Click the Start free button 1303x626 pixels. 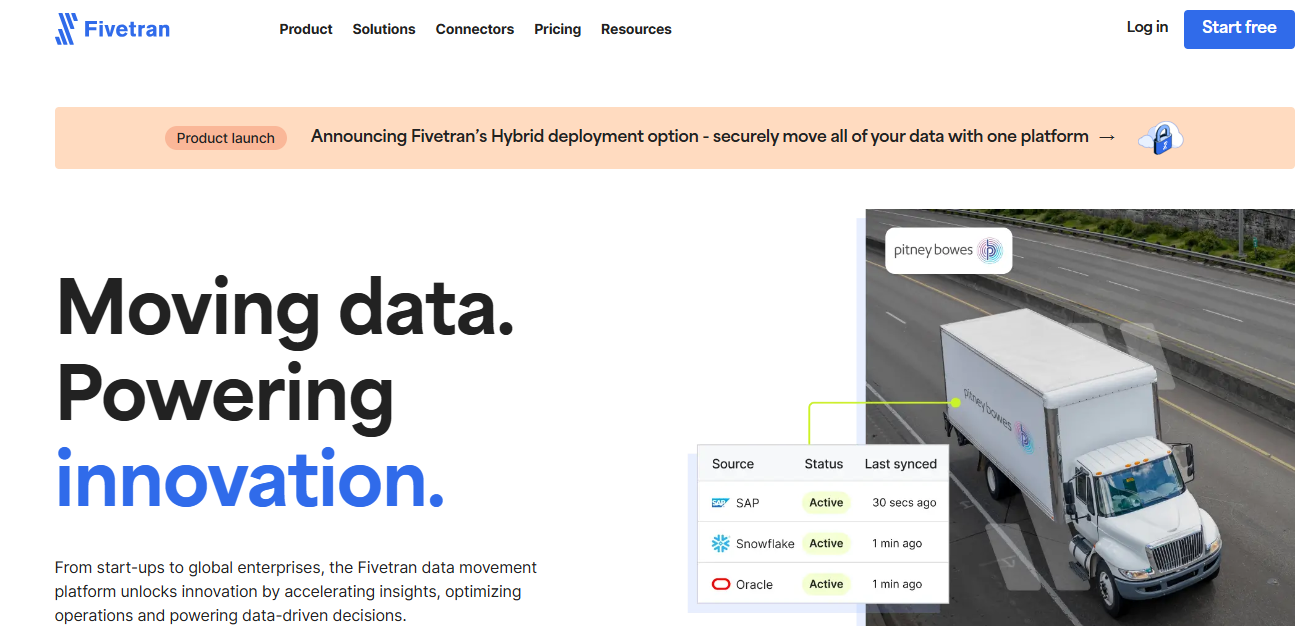(x=1239, y=28)
